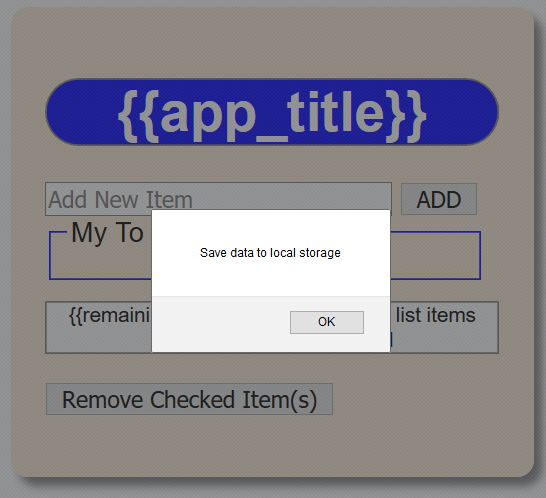Click the white dialog area above the message
The image size is (546, 498).
[271, 226]
